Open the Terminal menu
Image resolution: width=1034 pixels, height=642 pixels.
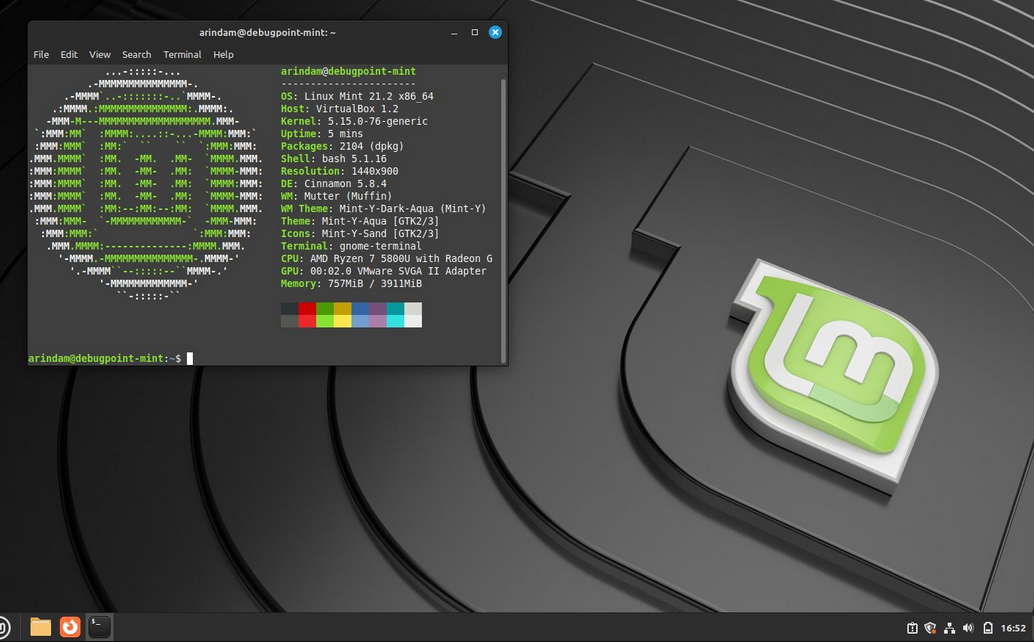pyautogui.click(x=182, y=55)
